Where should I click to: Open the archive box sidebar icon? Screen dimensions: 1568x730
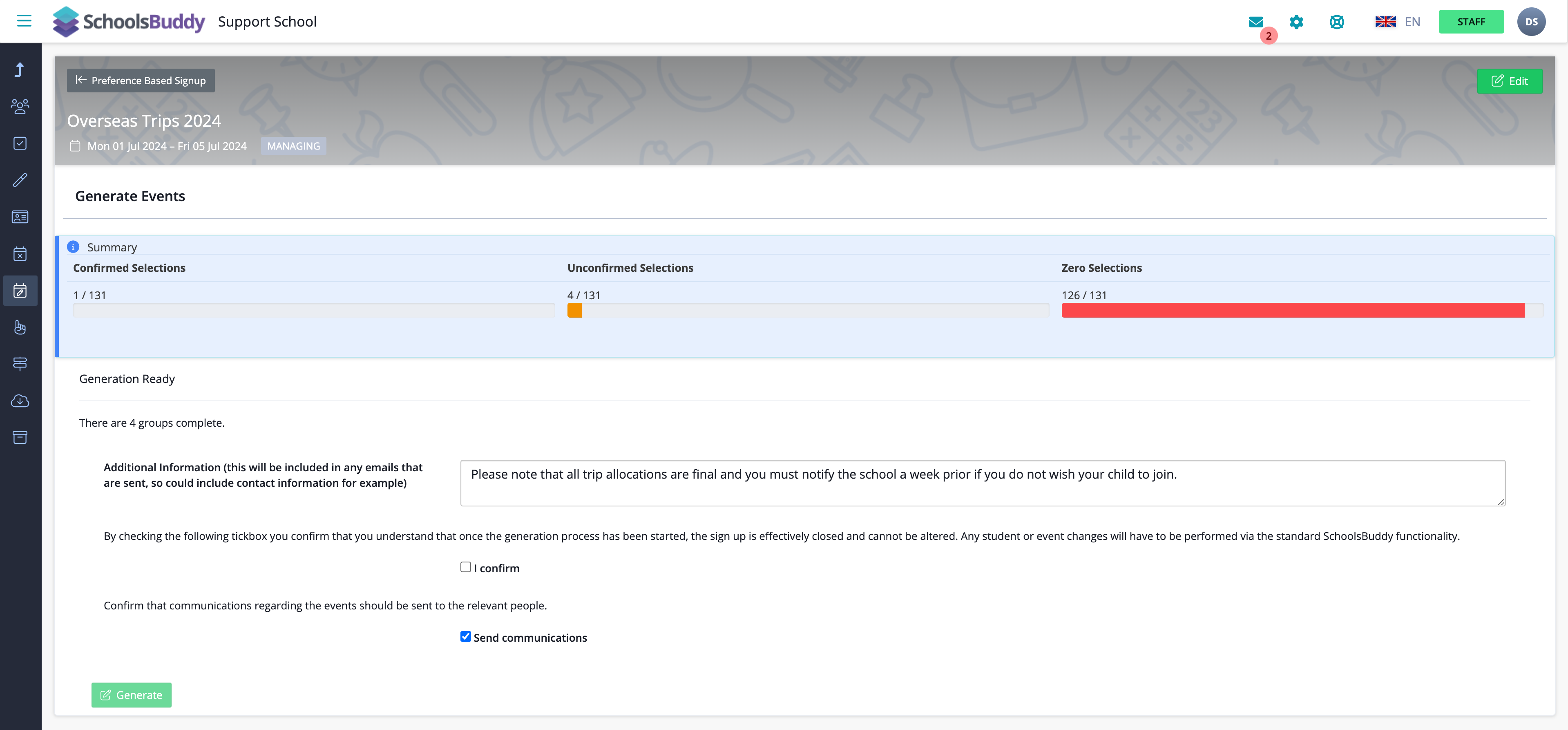(x=20, y=438)
